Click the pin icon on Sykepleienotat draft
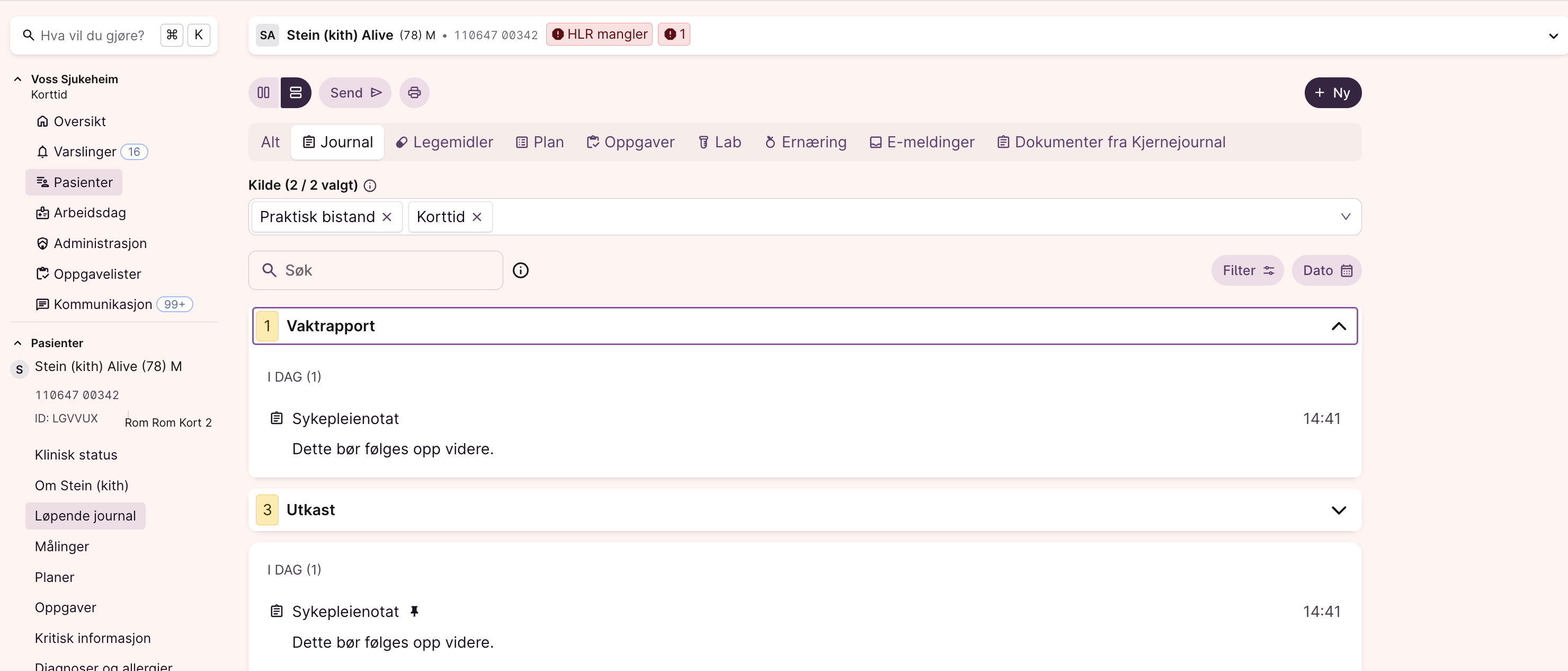Image resolution: width=1568 pixels, height=671 pixels. pyautogui.click(x=415, y=611)
